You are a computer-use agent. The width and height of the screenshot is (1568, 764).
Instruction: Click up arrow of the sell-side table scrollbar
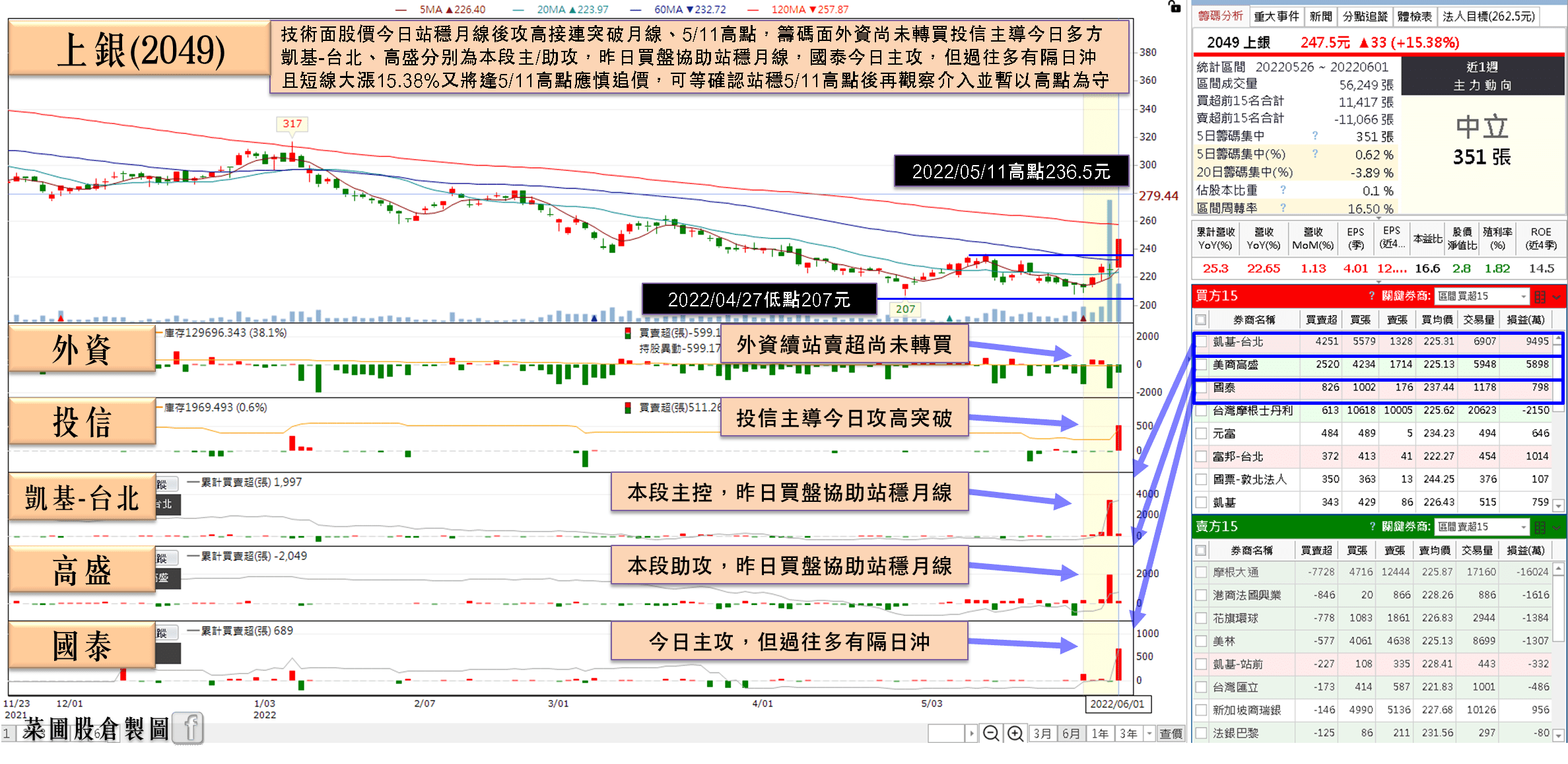pyautogui.click(x=1558, y=569)
